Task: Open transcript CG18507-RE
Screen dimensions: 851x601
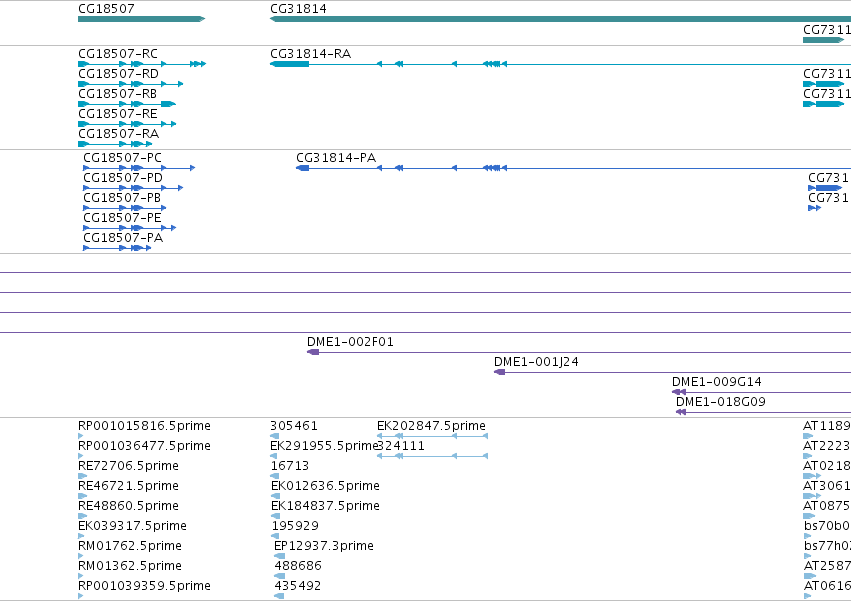Action: click(x=118, y=114)
